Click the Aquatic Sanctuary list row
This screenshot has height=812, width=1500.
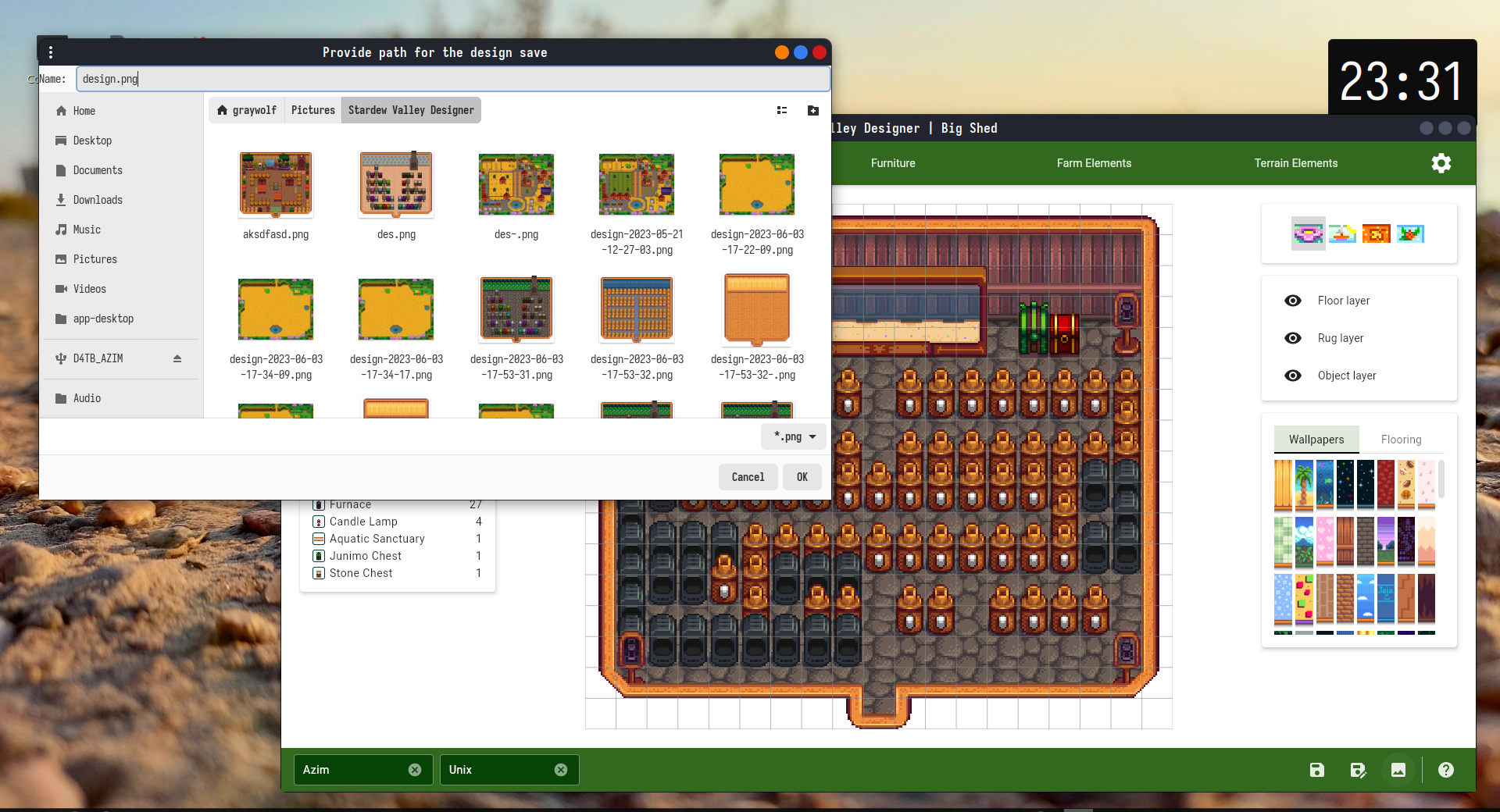398,539
